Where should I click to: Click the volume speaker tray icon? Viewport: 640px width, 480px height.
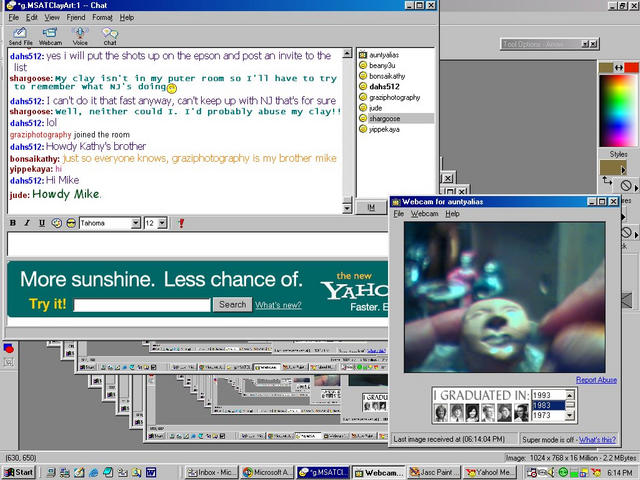(x=552, y=472)
